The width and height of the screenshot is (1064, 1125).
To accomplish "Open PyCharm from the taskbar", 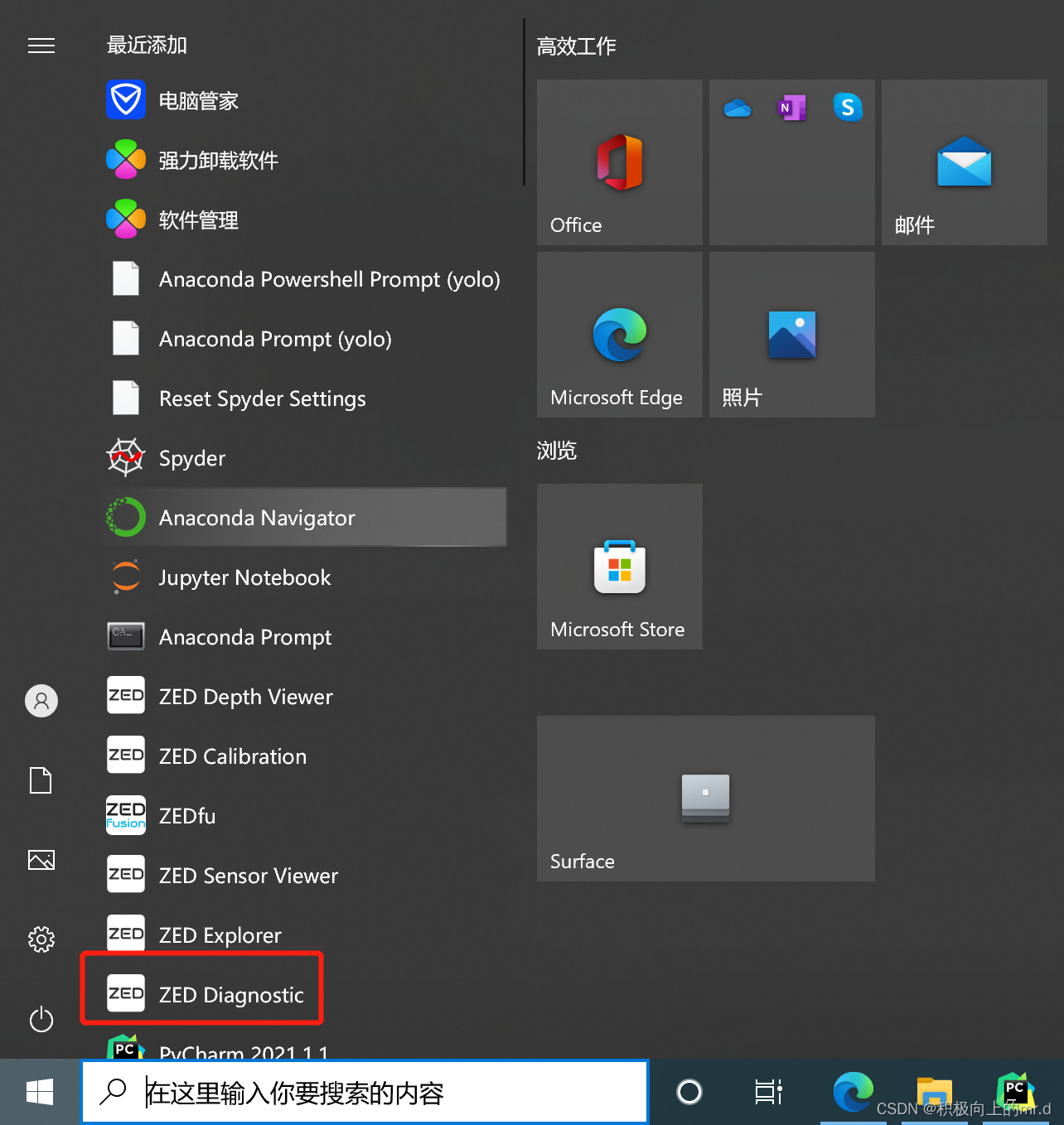I will point(1014,1092).
